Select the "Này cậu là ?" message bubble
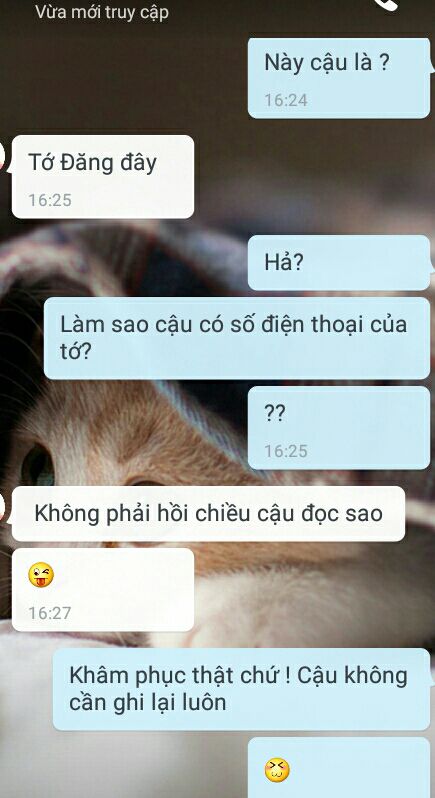This screenshot has height=798, width=435. pyautogui.click(x=339, y=78)
